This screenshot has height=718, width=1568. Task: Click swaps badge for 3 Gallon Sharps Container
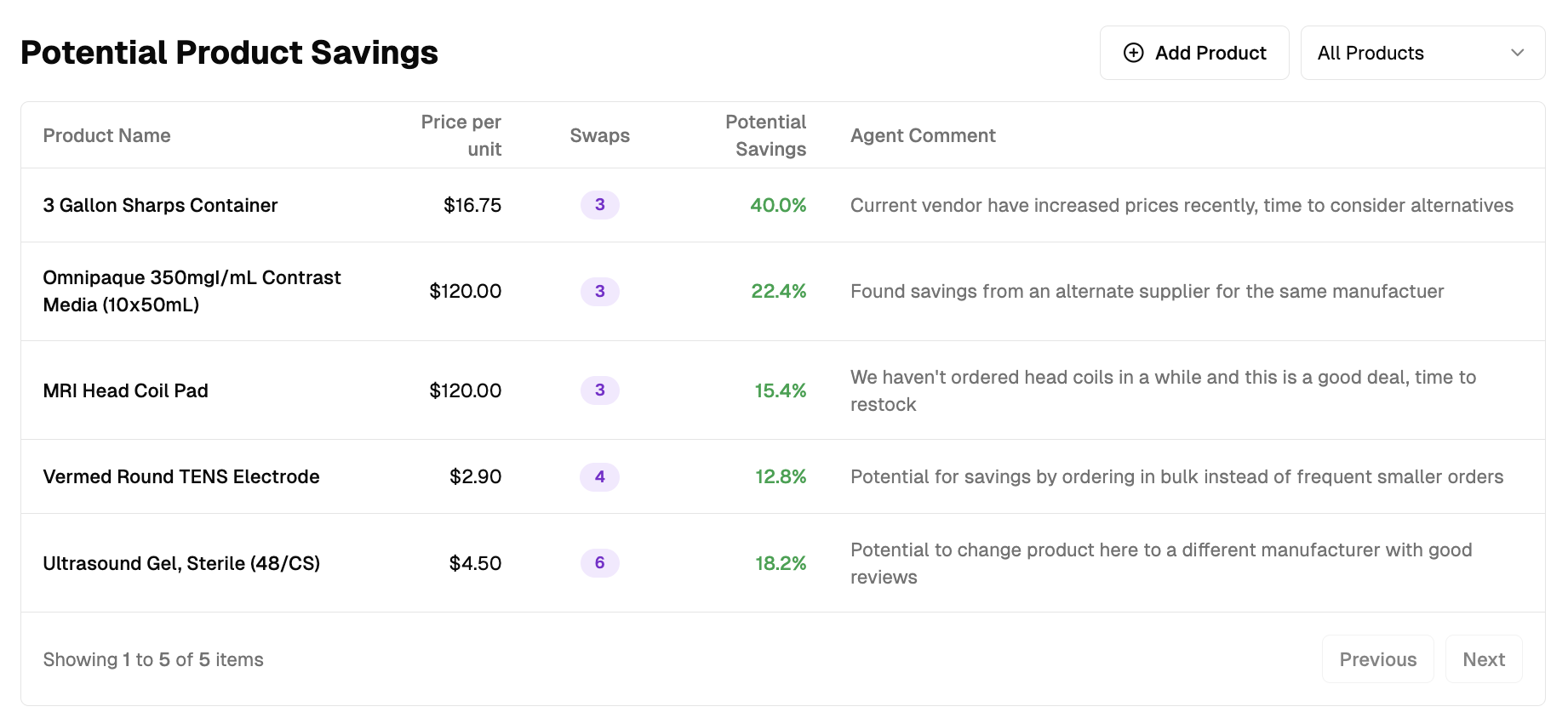599,205
